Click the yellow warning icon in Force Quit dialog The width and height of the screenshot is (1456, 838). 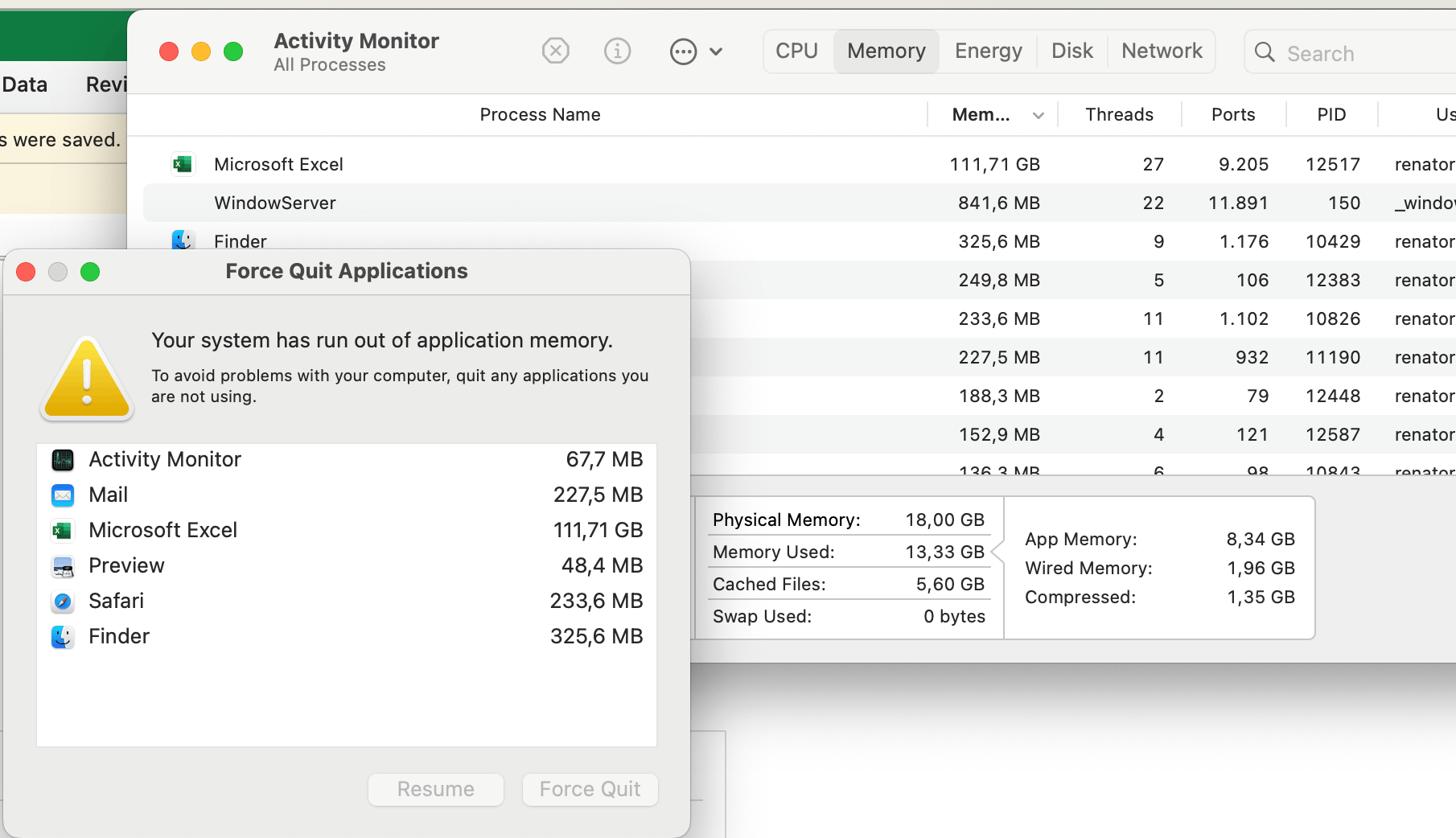(87, 378)
